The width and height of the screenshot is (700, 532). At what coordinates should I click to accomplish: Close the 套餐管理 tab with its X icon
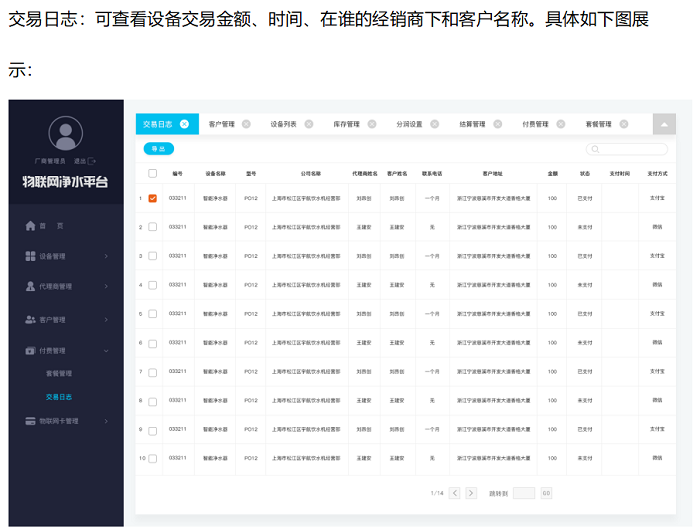[624, 124]
